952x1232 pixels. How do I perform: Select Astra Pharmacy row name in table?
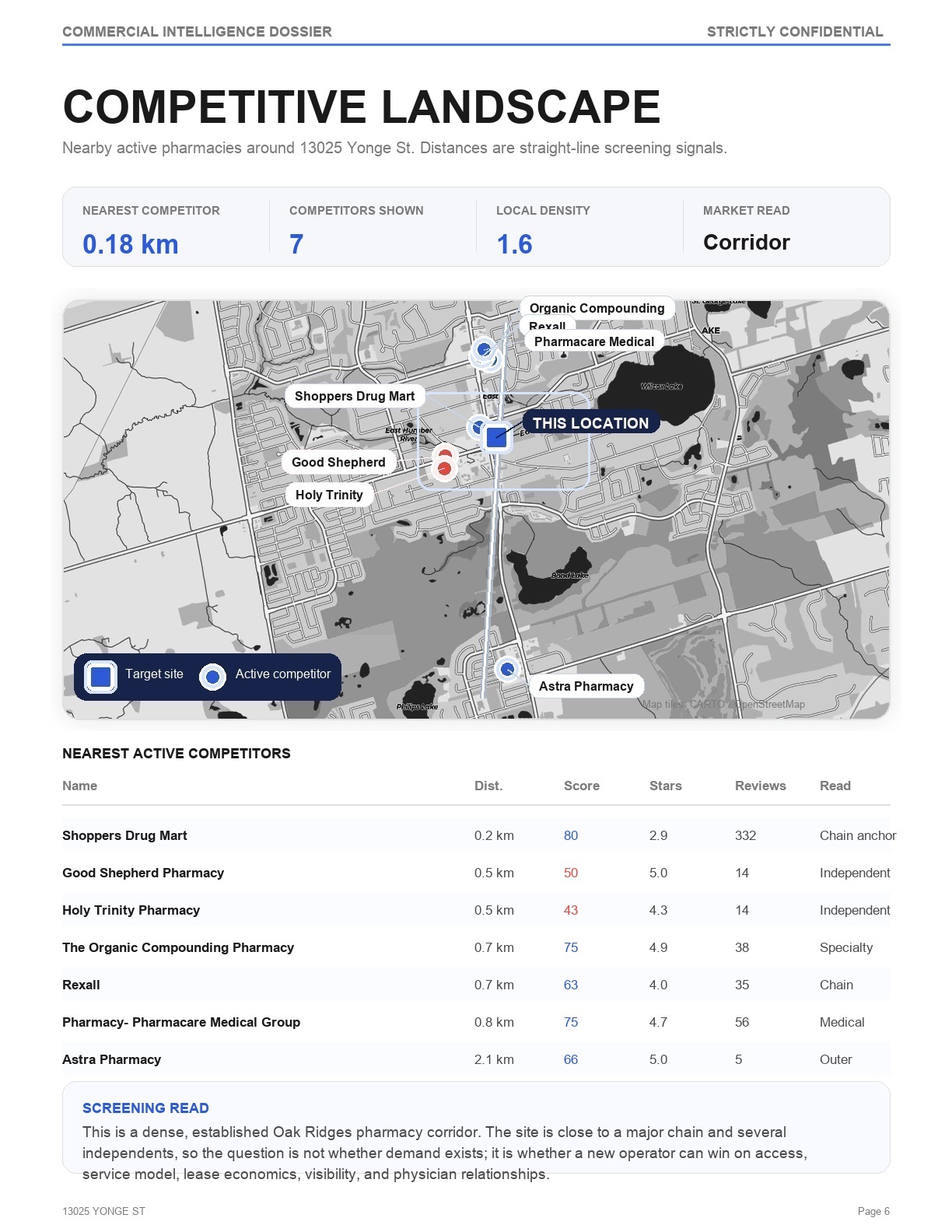click(x=111, y=1059)
